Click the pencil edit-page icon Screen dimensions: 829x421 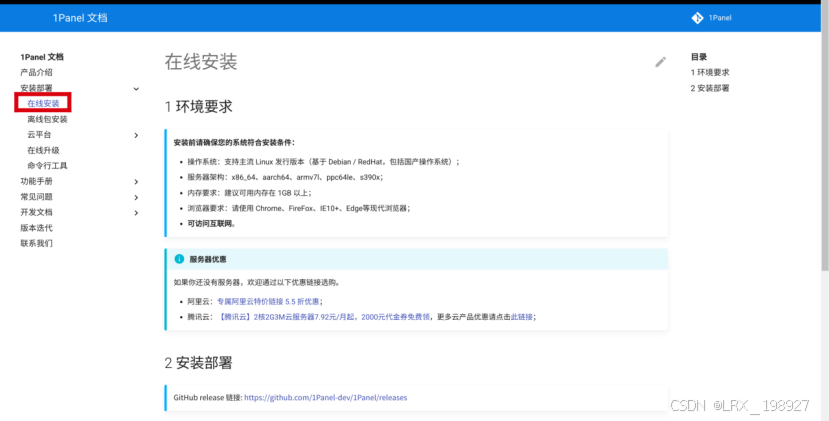[660, 62]
